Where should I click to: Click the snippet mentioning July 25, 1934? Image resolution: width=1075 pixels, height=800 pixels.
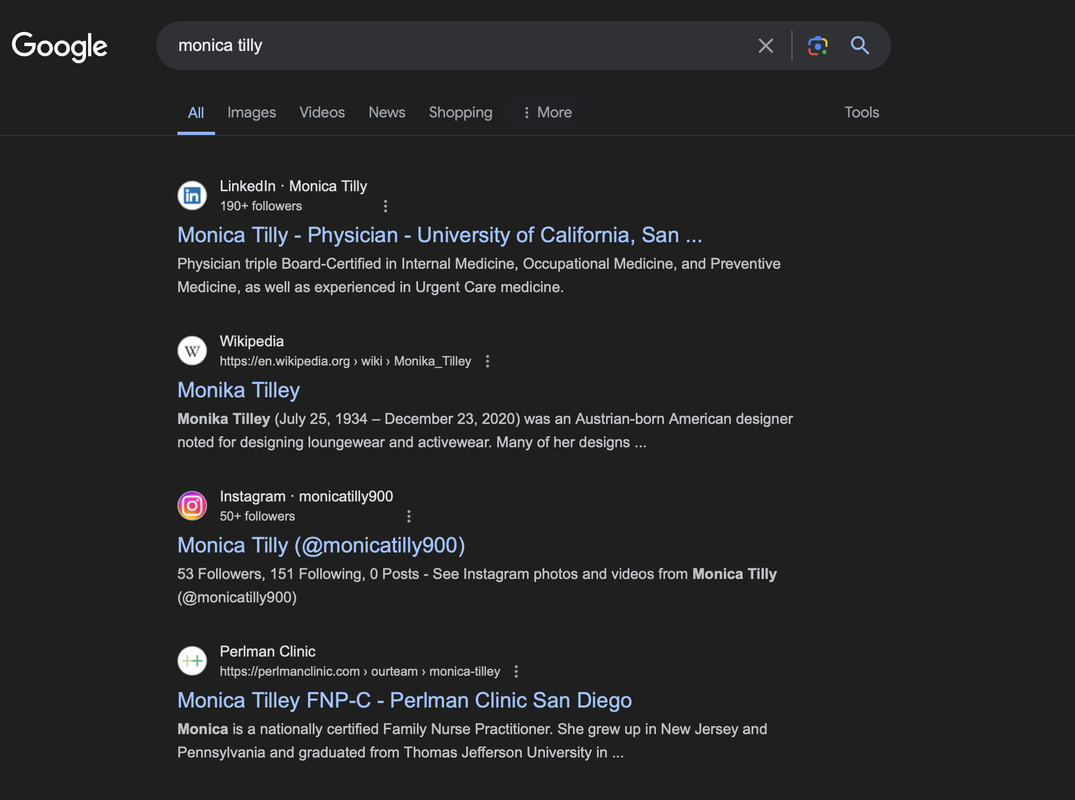pyautogui.click(x=485, y=431)
